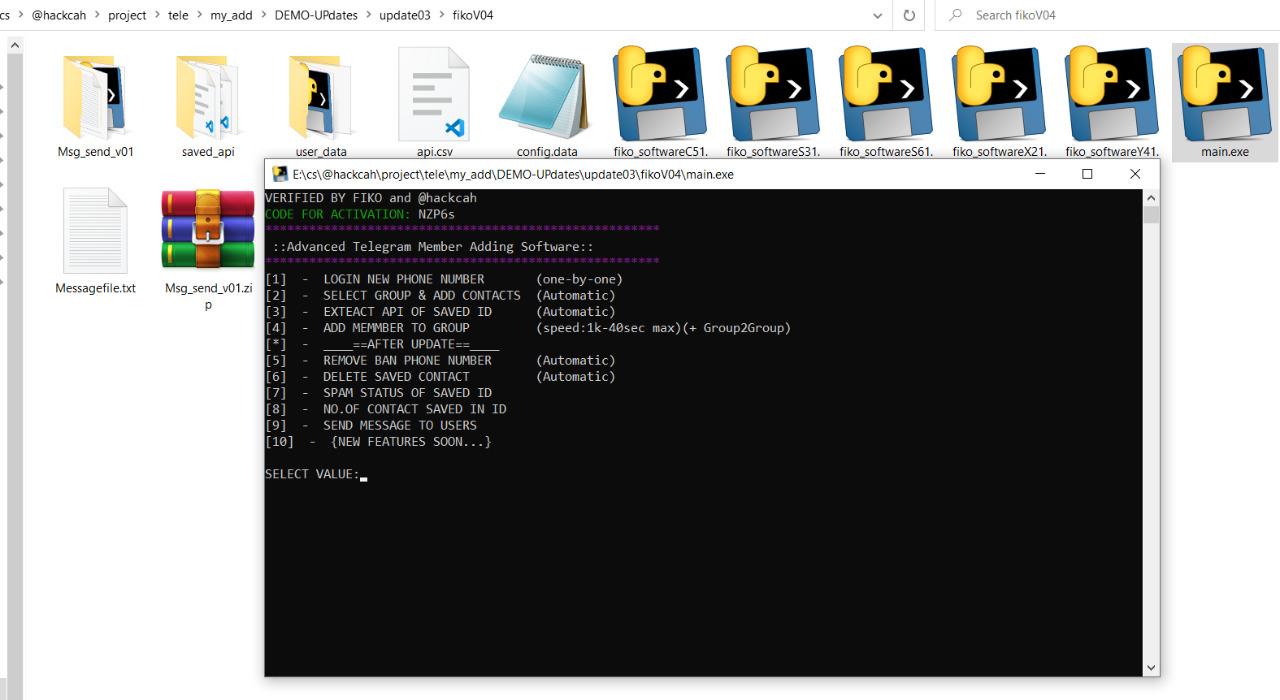Click the search magnifier icon
Viewport: 1280px width, 700px height.
click(x=956, y=15)
